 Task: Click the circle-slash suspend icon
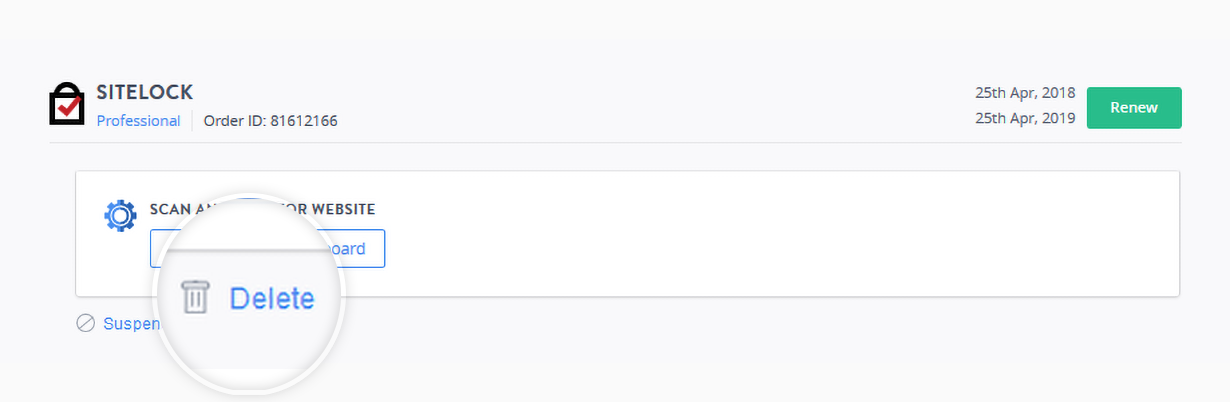click(86, 323)
